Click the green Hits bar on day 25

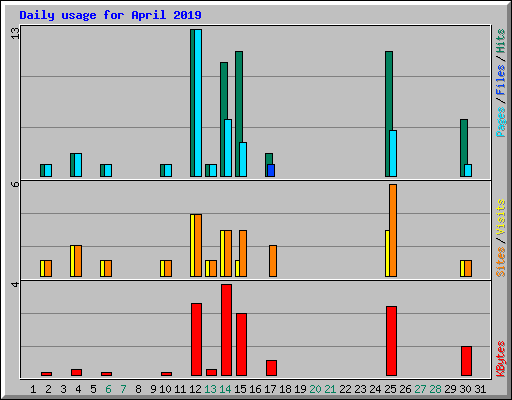(x=388, y=114)
